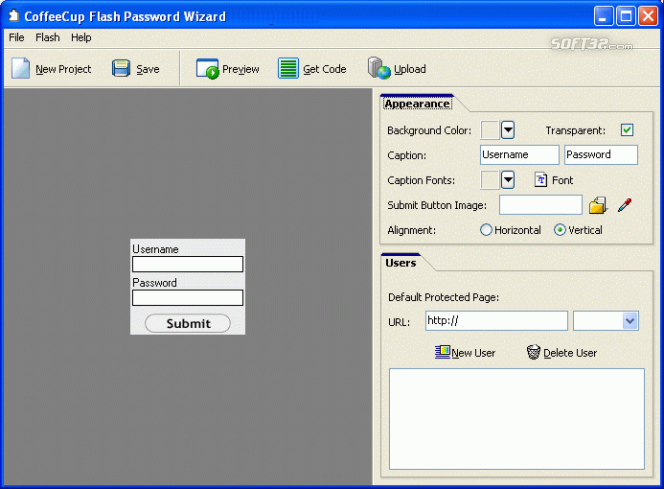Image resolution: width=664 pixels, height=489 pixels.
Task: Open the Flash menu
Action: [x=47, y=38]
